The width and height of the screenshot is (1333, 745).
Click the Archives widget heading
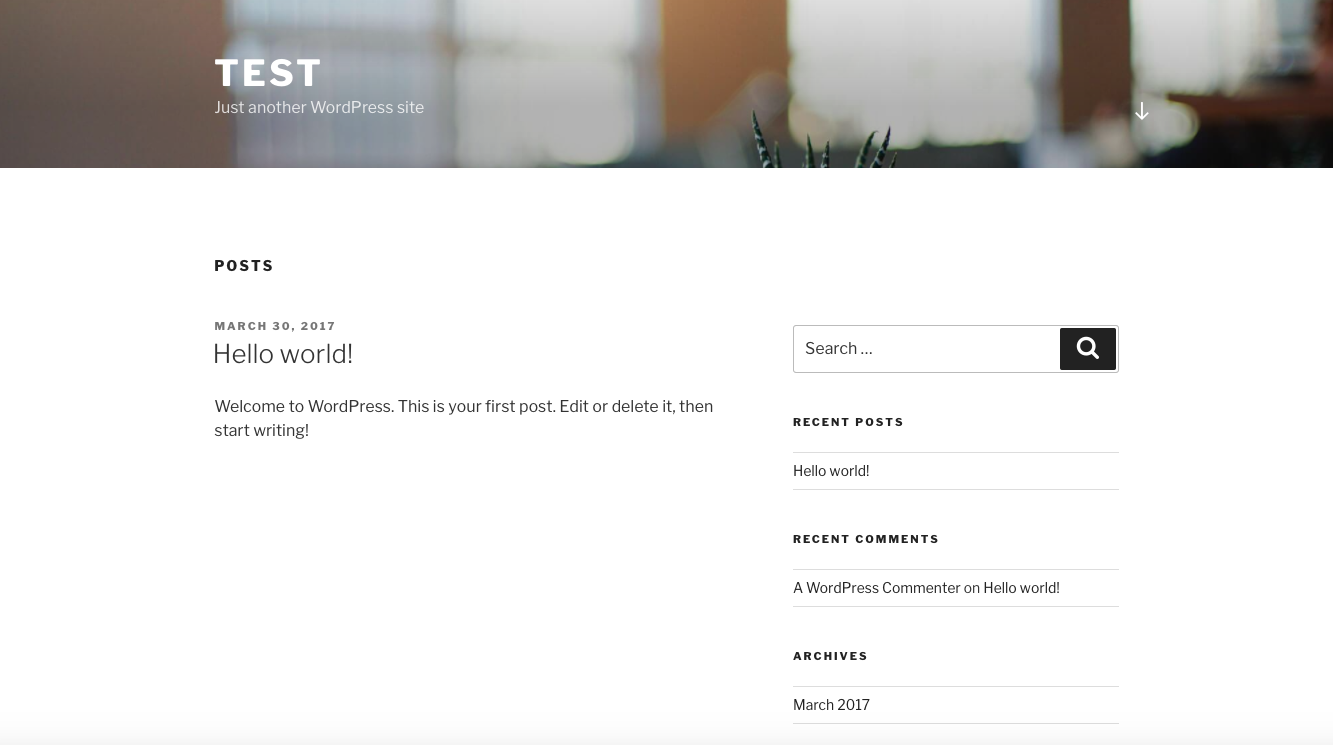pos(830,656)
